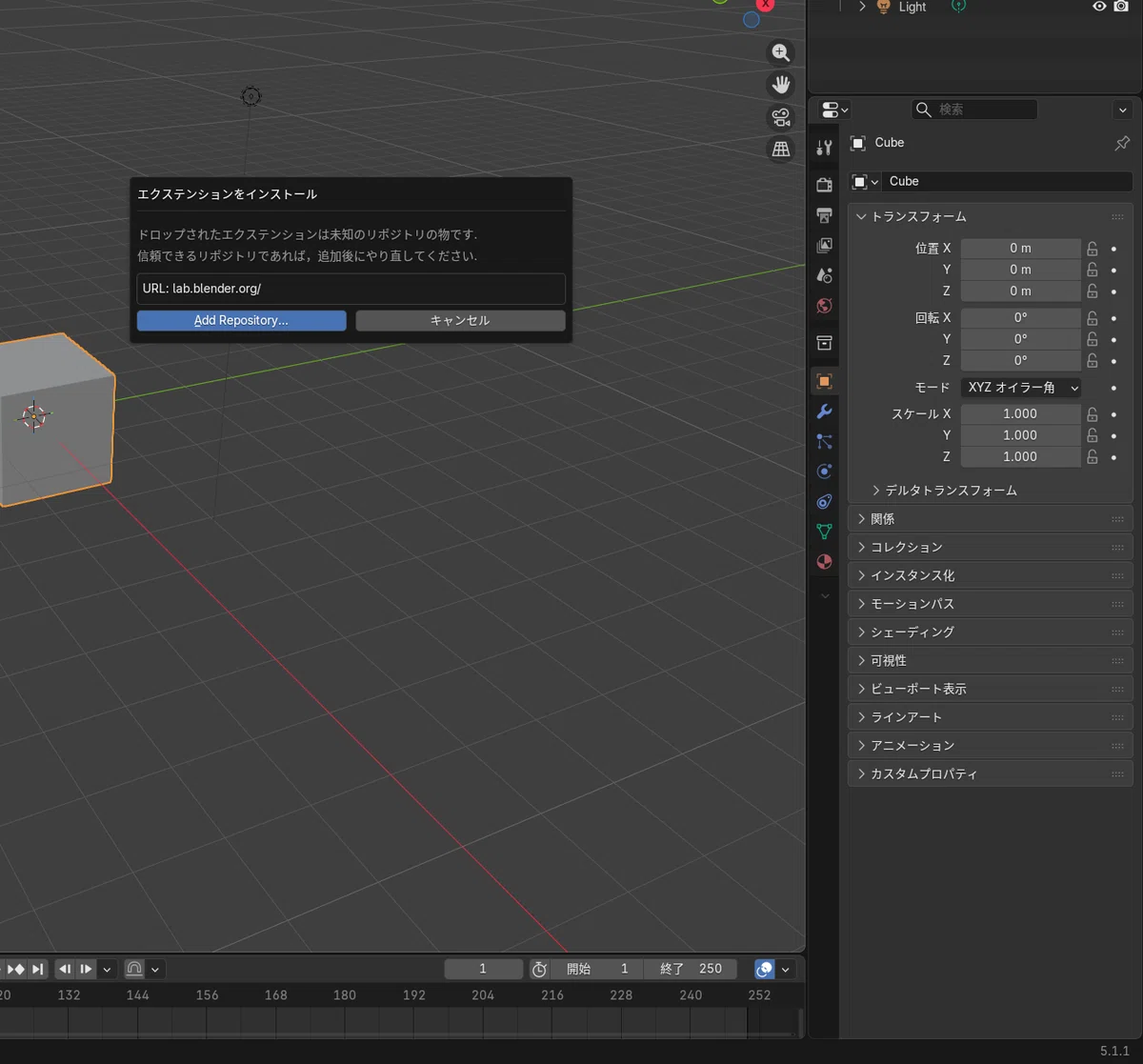1143x1064 pixels.
Task: Click the hand pan view icon
Action: click(x=781, y=85)
